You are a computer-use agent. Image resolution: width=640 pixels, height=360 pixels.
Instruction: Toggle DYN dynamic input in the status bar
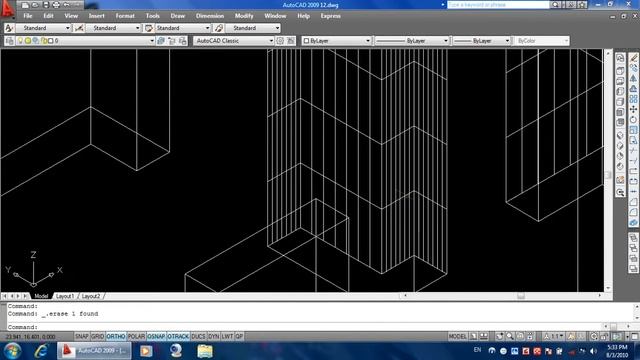click(x=213, y=336)
